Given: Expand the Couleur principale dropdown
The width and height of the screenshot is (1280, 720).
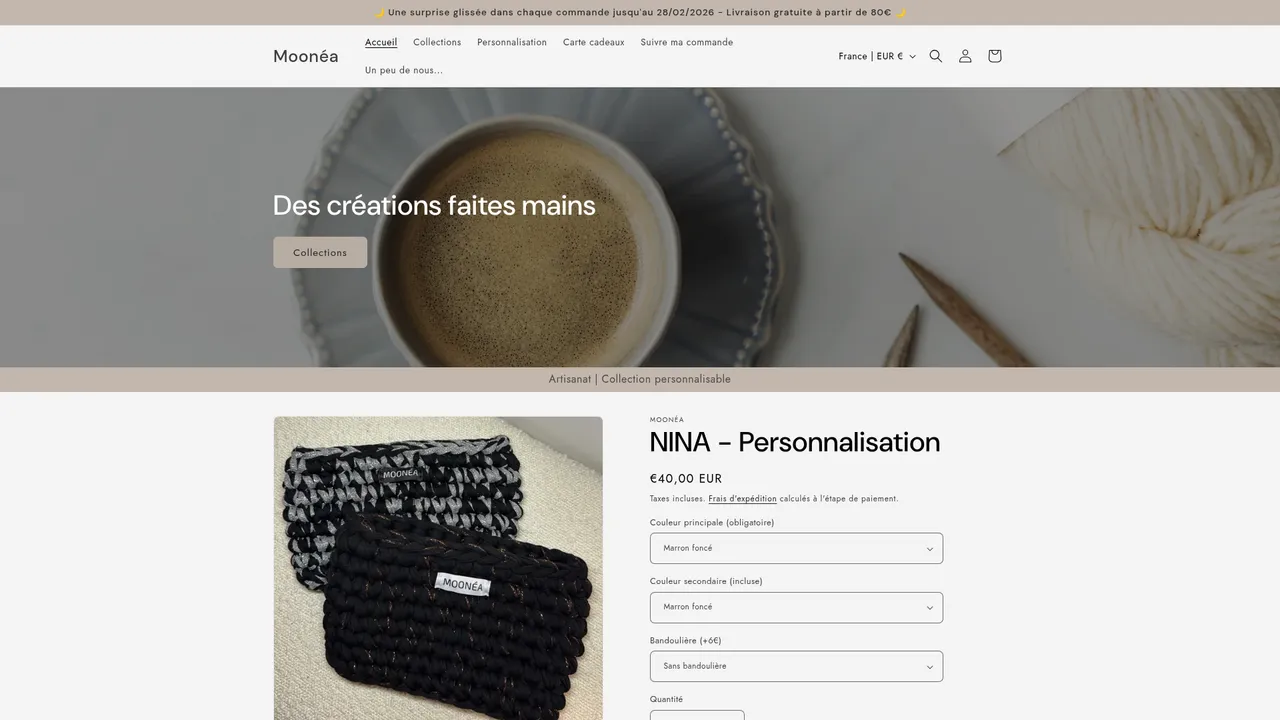Looking at the screenshot, I should [x=796, y=548].
